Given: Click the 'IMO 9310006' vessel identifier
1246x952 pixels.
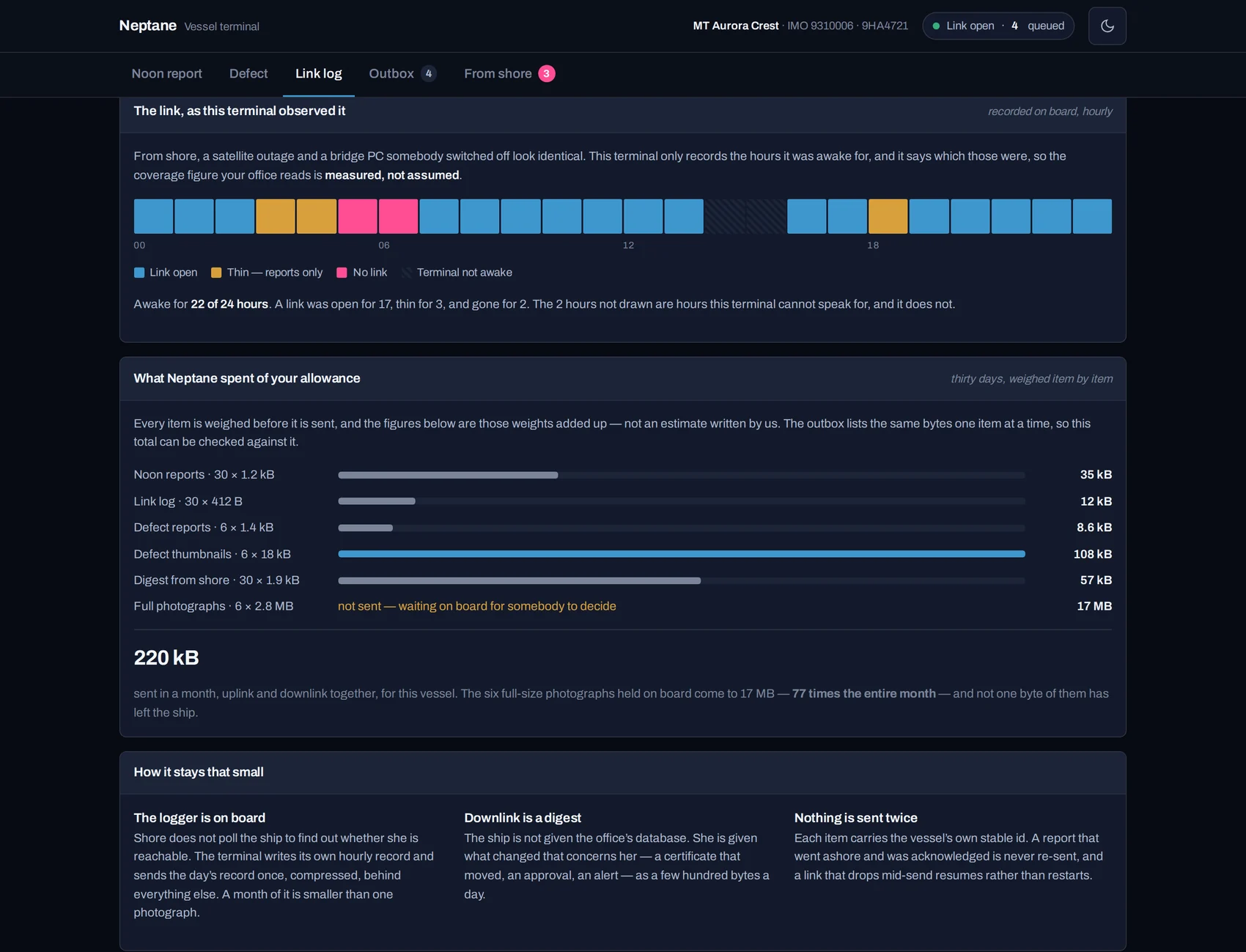Looking at the screenshot, I should 820,26.
